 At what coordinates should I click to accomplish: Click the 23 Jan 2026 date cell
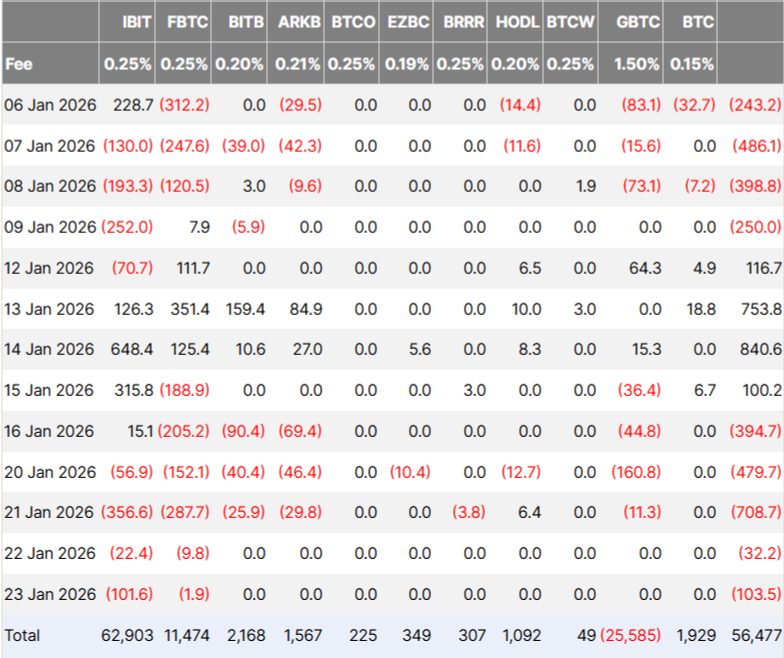point(49,594)
